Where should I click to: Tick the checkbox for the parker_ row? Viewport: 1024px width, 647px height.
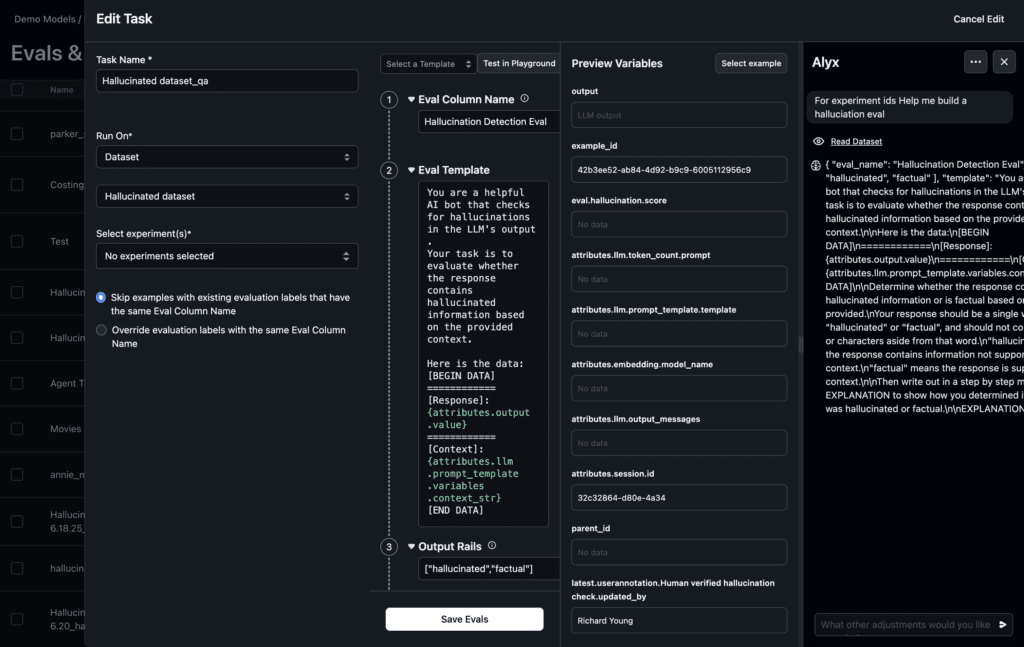pyautogui.click(x=17, y=134)
